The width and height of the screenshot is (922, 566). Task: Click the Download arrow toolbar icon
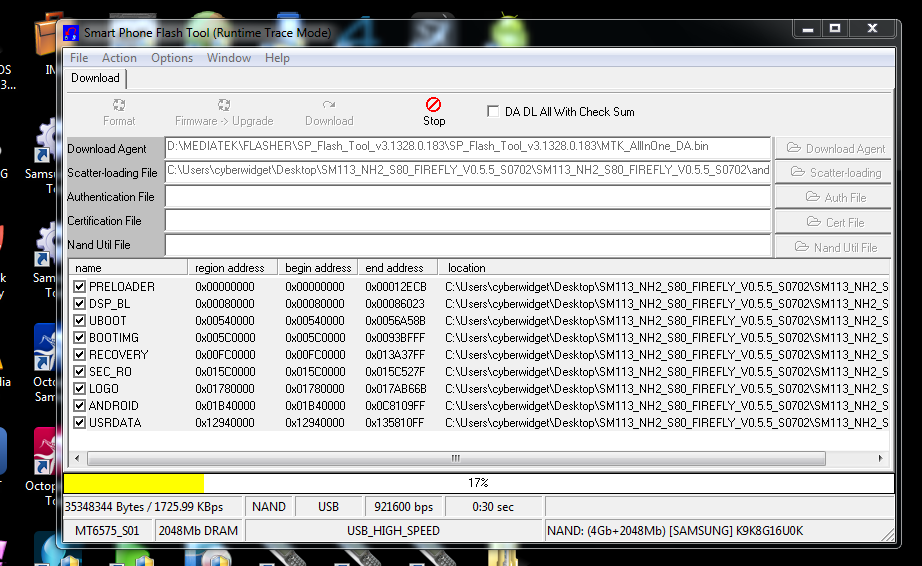pyautogui.click(x=329, y=105)
